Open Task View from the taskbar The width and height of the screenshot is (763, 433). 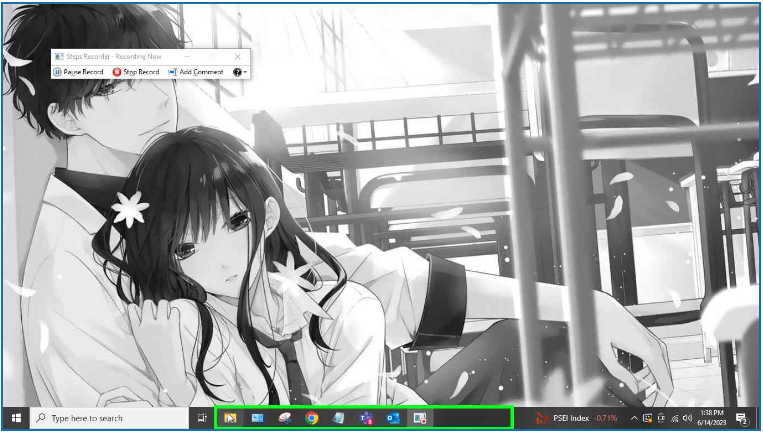[x=202, y=418]
